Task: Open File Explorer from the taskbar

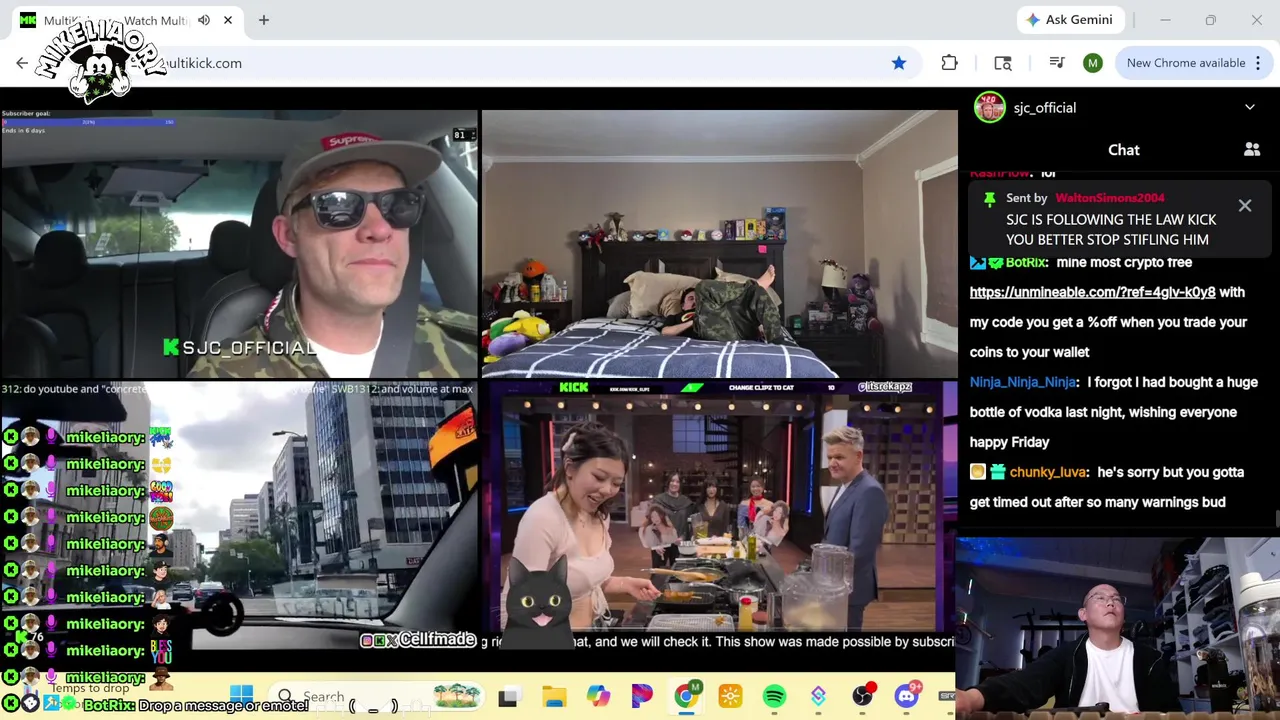Action: (554, 696)
